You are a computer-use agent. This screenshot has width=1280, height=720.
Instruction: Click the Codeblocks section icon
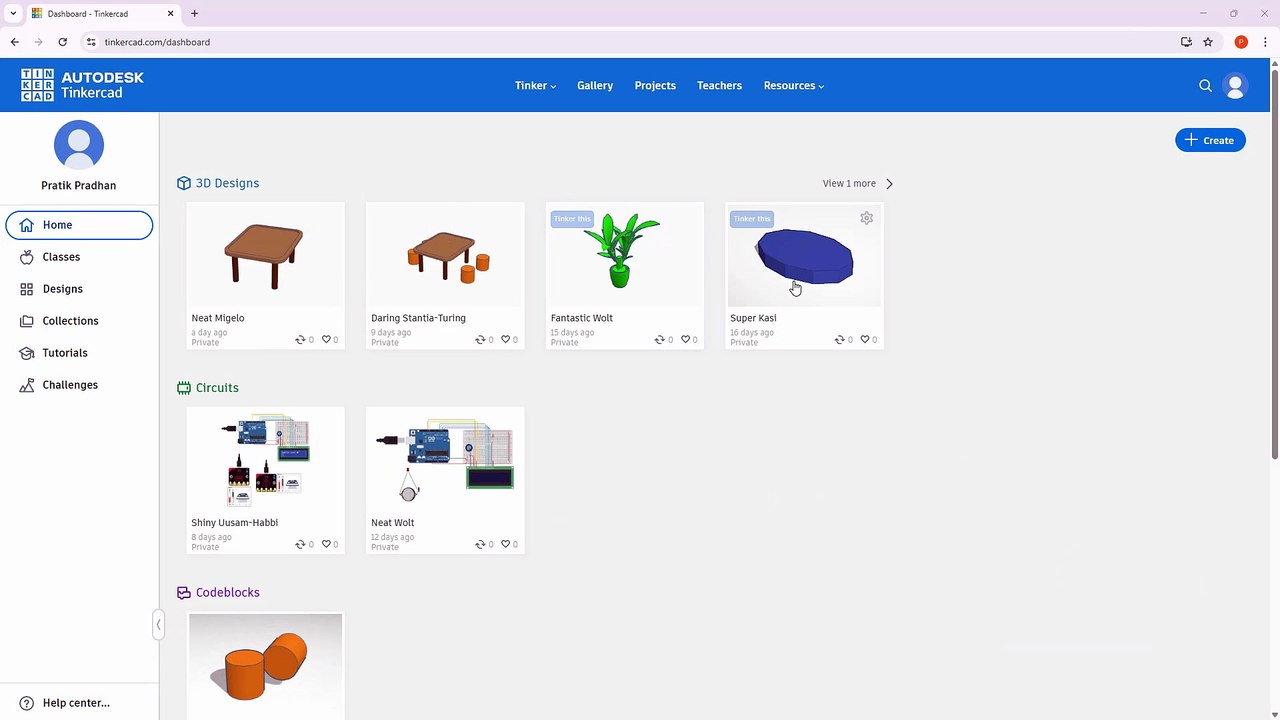tap(184, 593)
